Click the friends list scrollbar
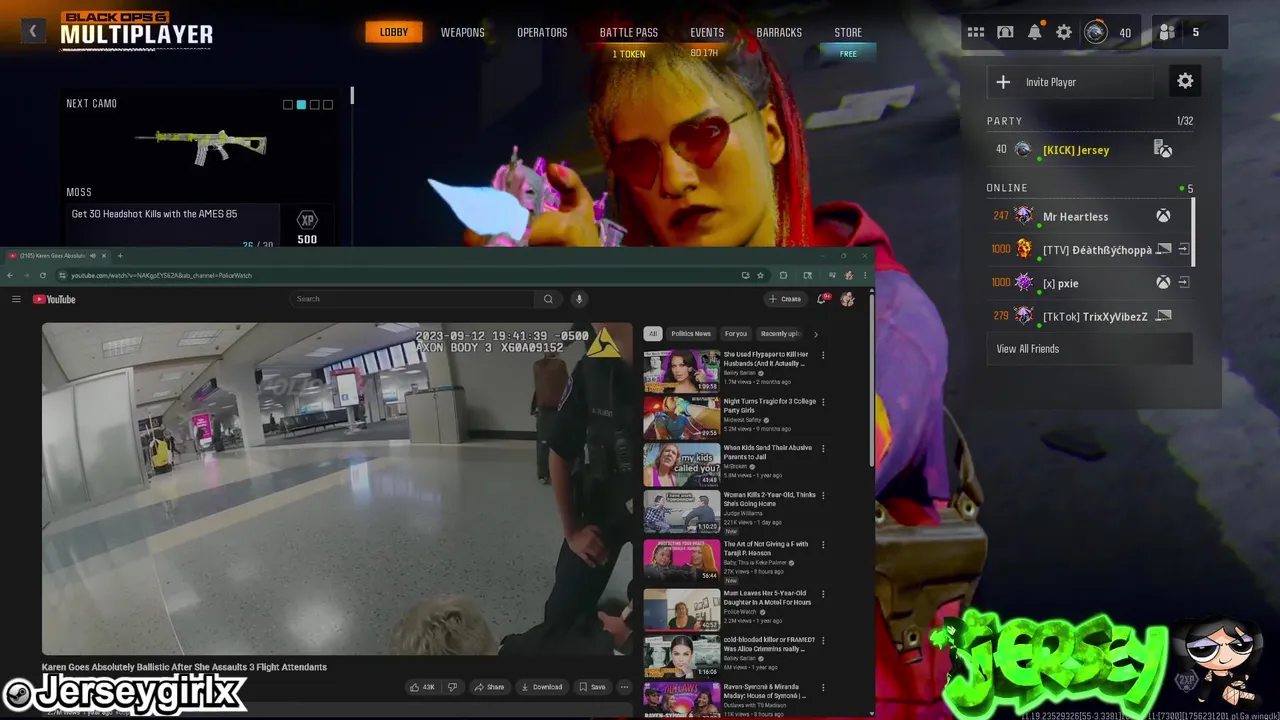The height and width of the screenshot is (720, 1280). click(x=1194, y=232)
